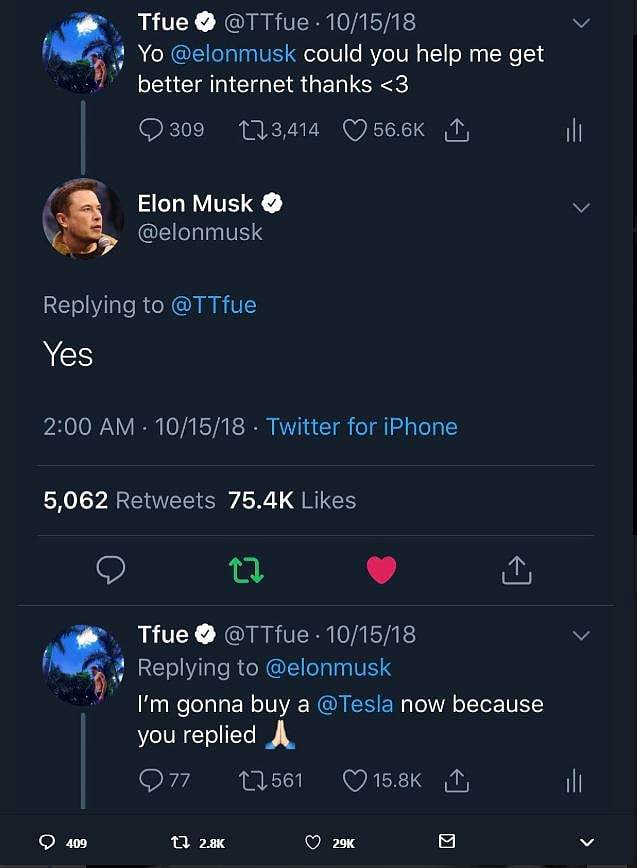
Task: Undo the green retweet on Elon's tweet
Action: click(x=246, y=570)
